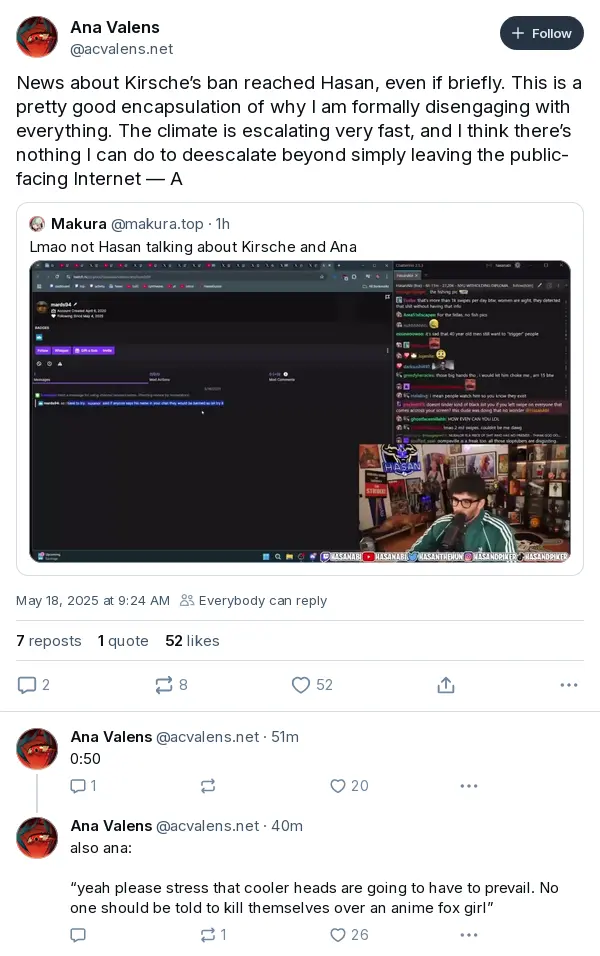Image resolution: width=600 pixels, height=956 pixels.
Task: View the 52 likes list
Action: click(192, 641)
